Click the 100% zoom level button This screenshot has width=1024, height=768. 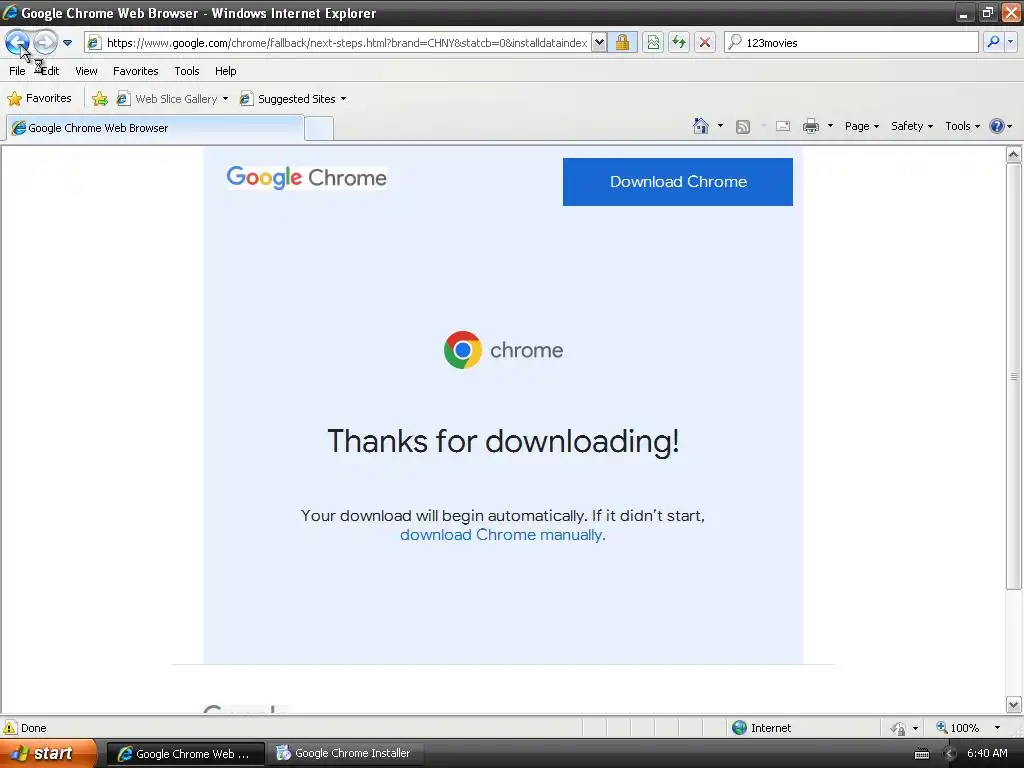coord(957,728)
